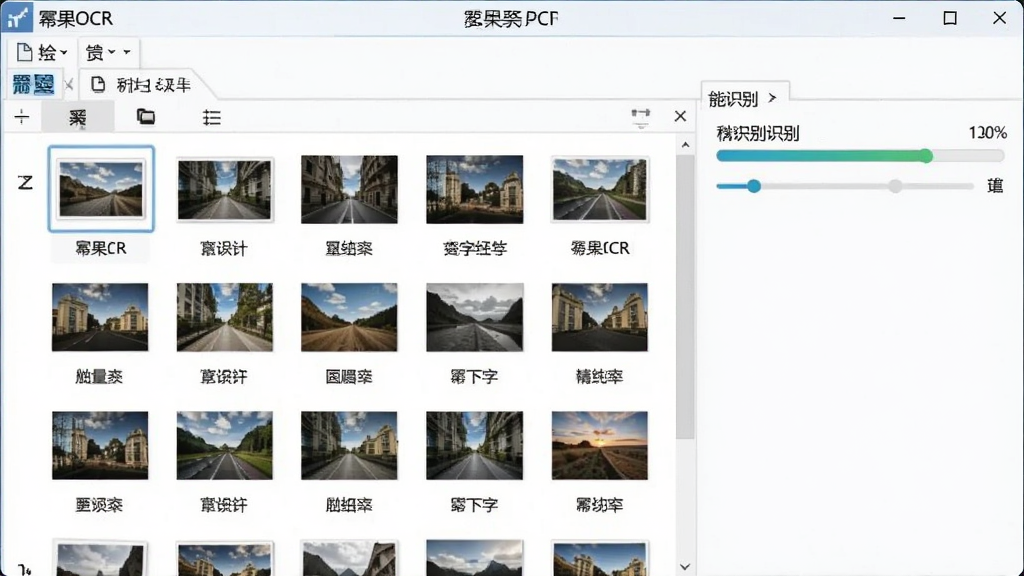This screenshot has height=576, width=1024.
Task: Expand the chevron next to 能识别
Action: [773, 98]
